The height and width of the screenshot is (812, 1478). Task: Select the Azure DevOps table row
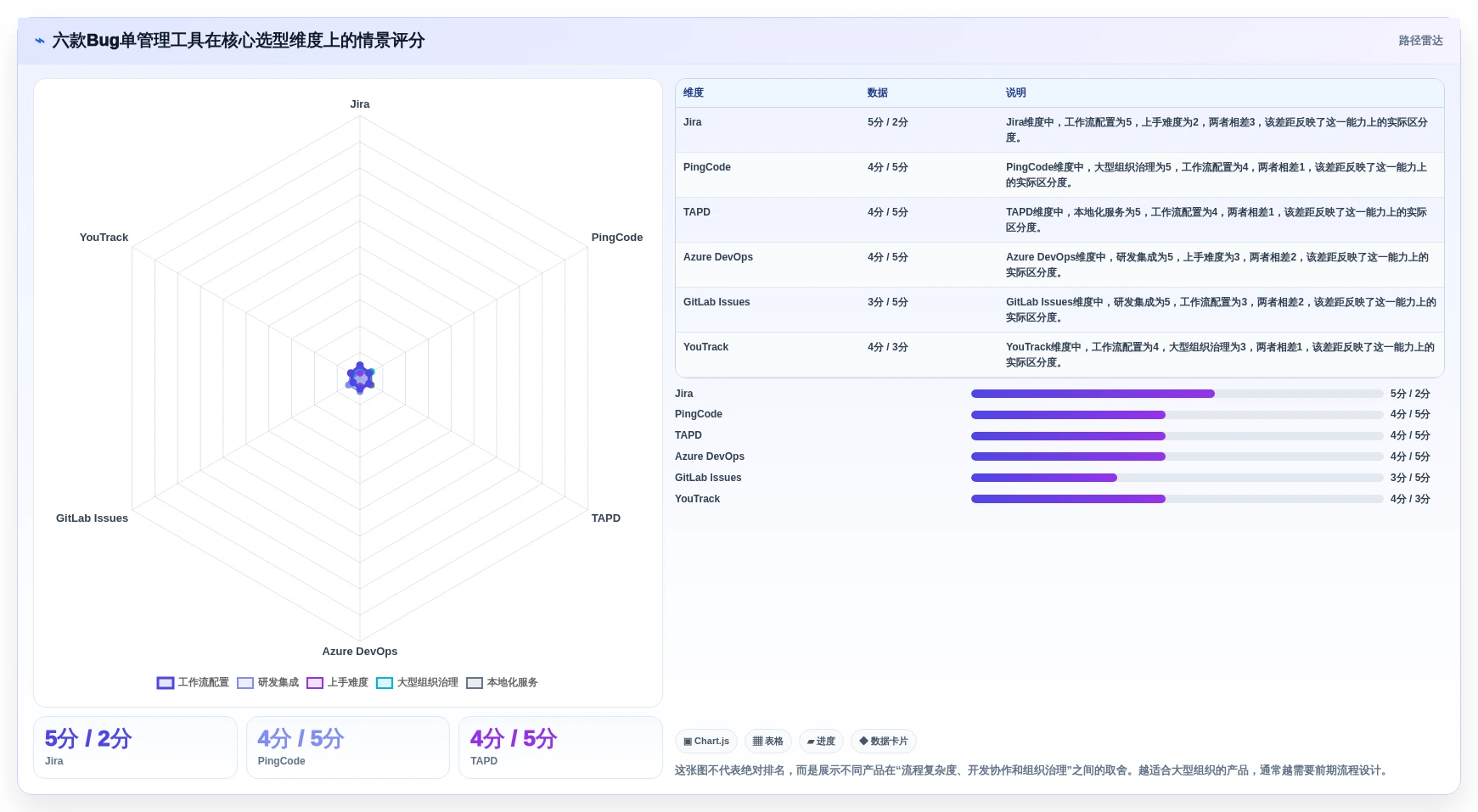(x=1059, y=265)
